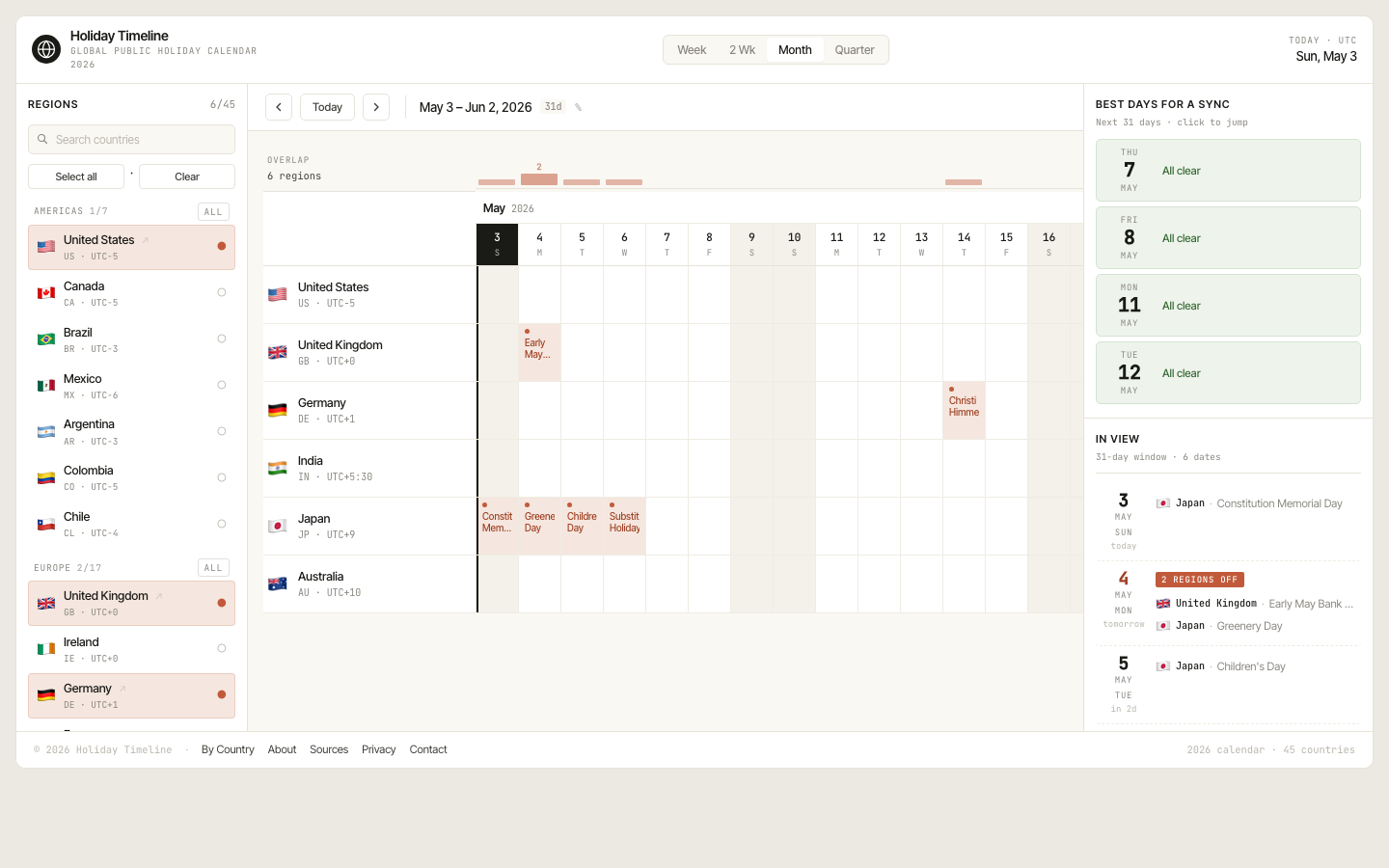Viewport: 1389px width, 868px height.
Task: Click the Australia flag in timeline row
Action: tap(278, 583)
